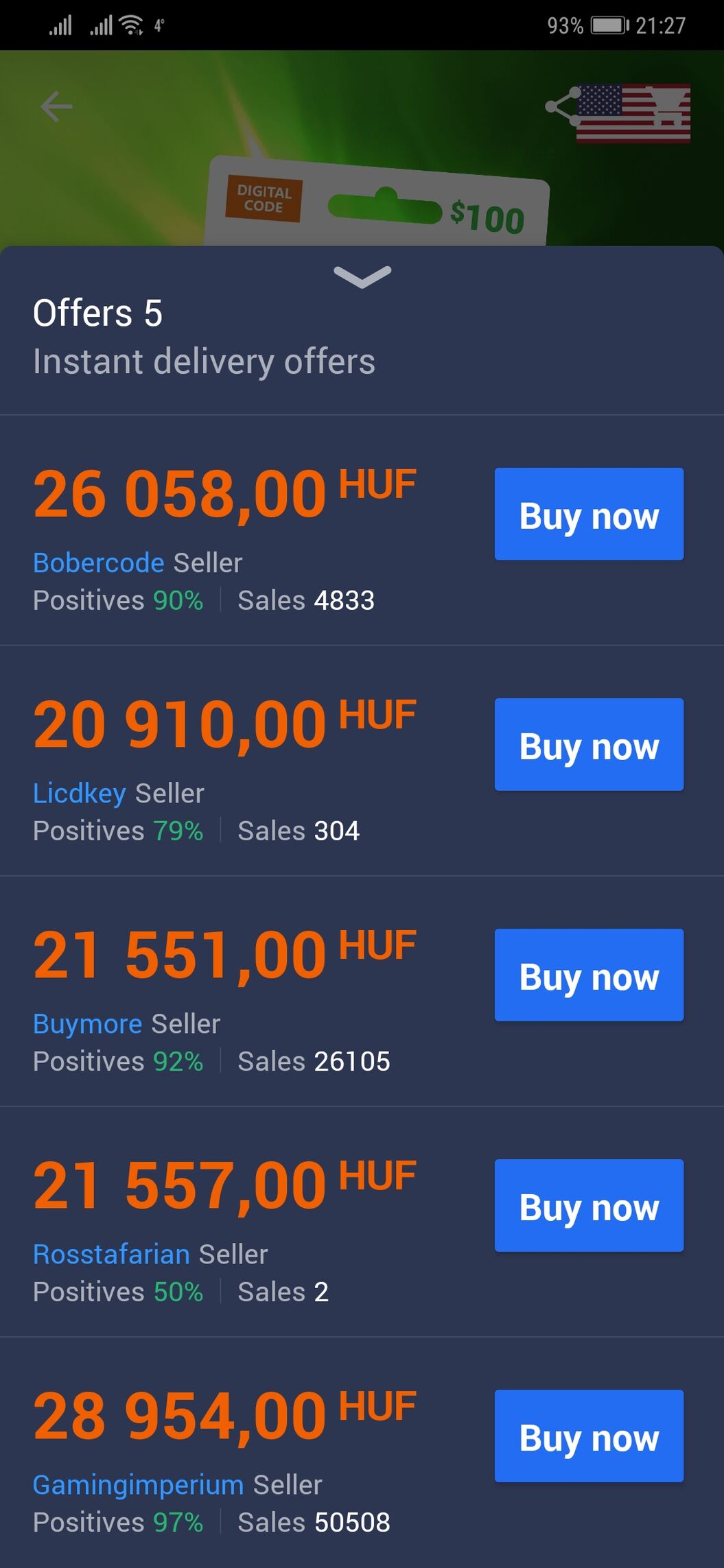Open the Licdkey seller link
The height and width of the screenshot is (1568, 724).
tap(80, 793)
